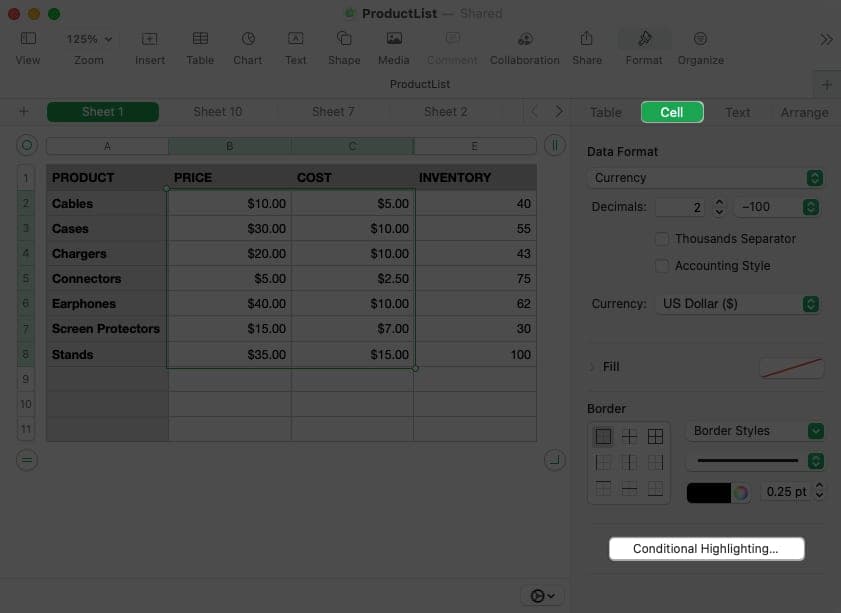The width and height of the screenshot is (841, 613).
Task: Open the border line style dropdown
Action: tap(755, 461)
